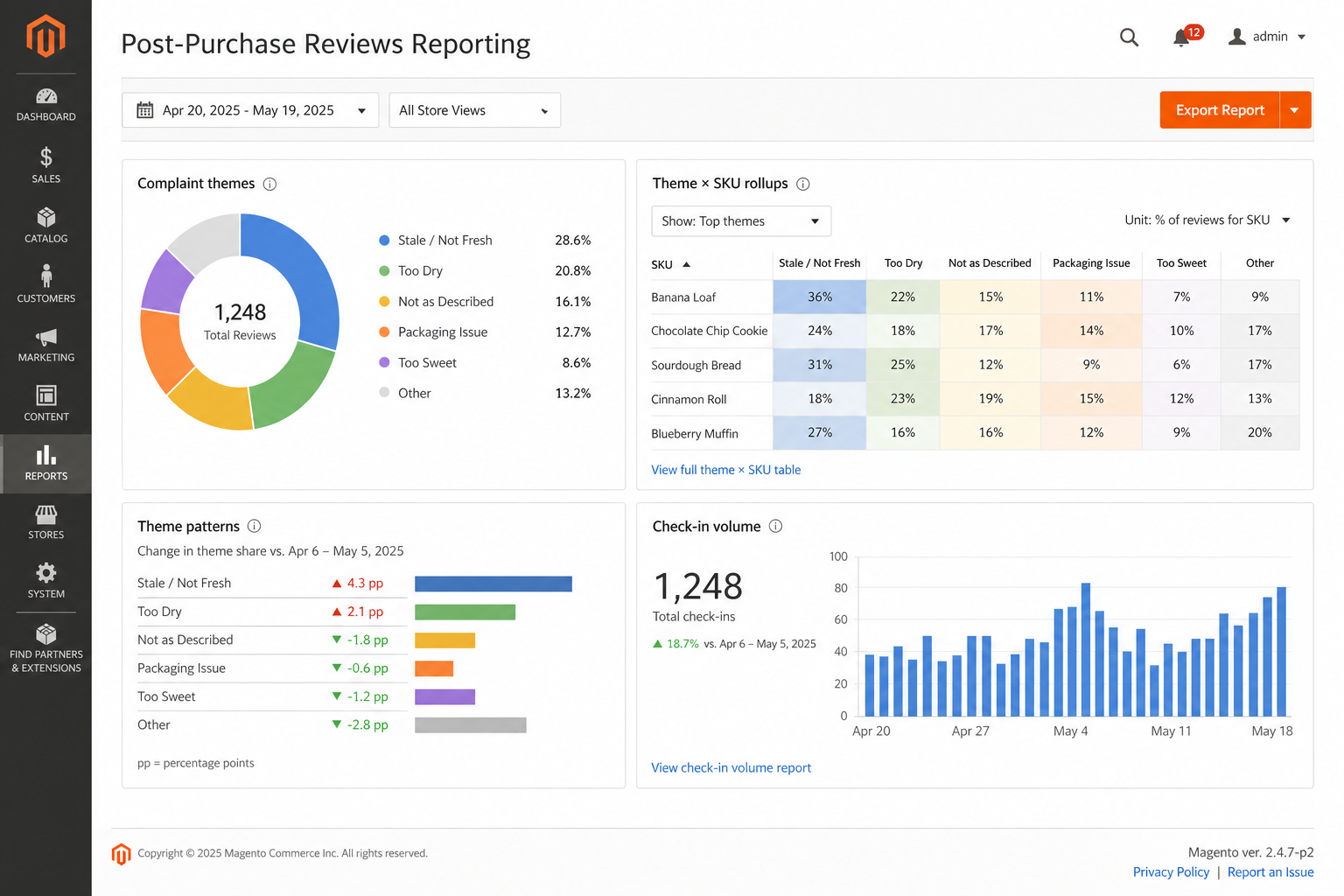The width and height of the screenshot is (1344, 896).
Task: Open the System menu
Action: (45, 581)
